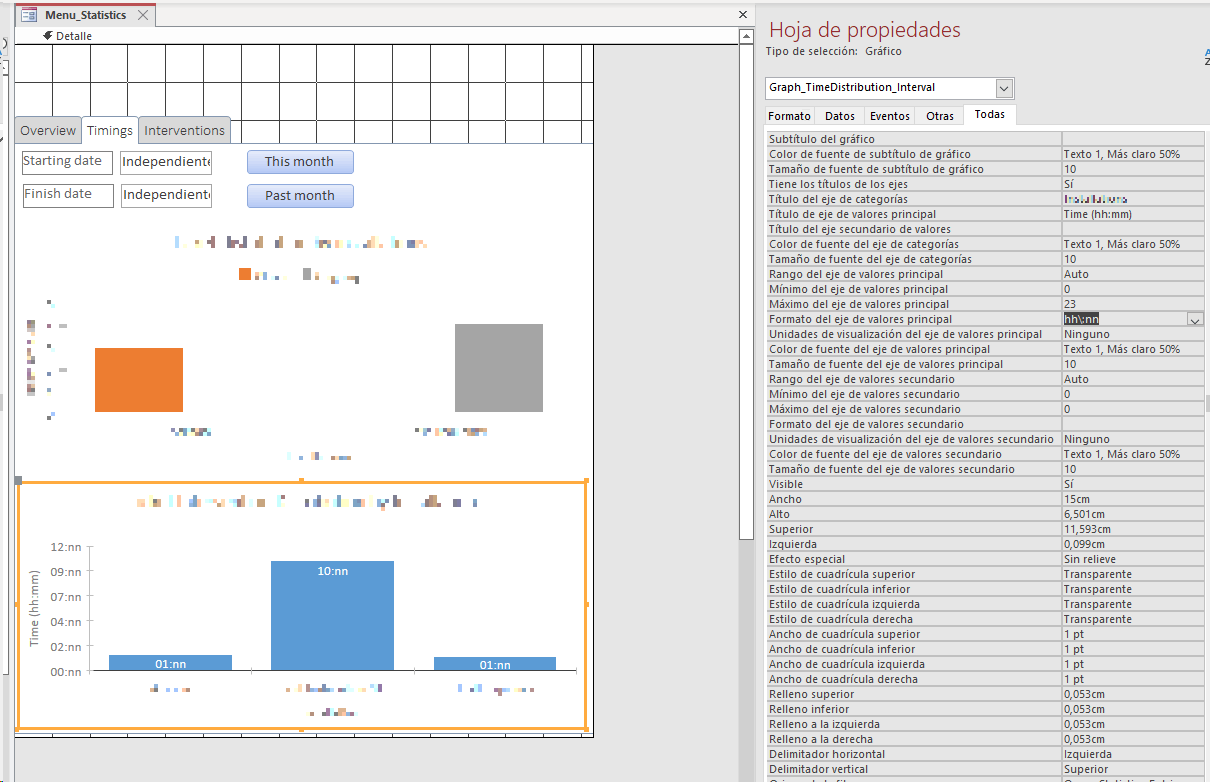1210x782 pixels.
Task: Click the Menu_Statistics form icon in tab
Action: click(29, 15)
